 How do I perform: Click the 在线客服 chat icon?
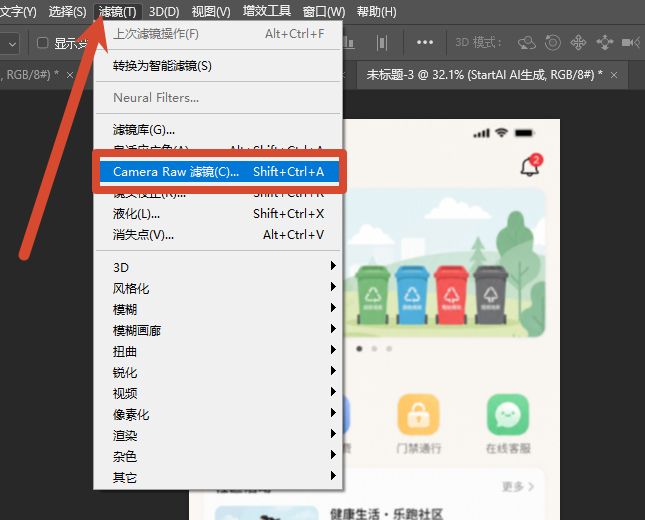[x=508, y=415]
